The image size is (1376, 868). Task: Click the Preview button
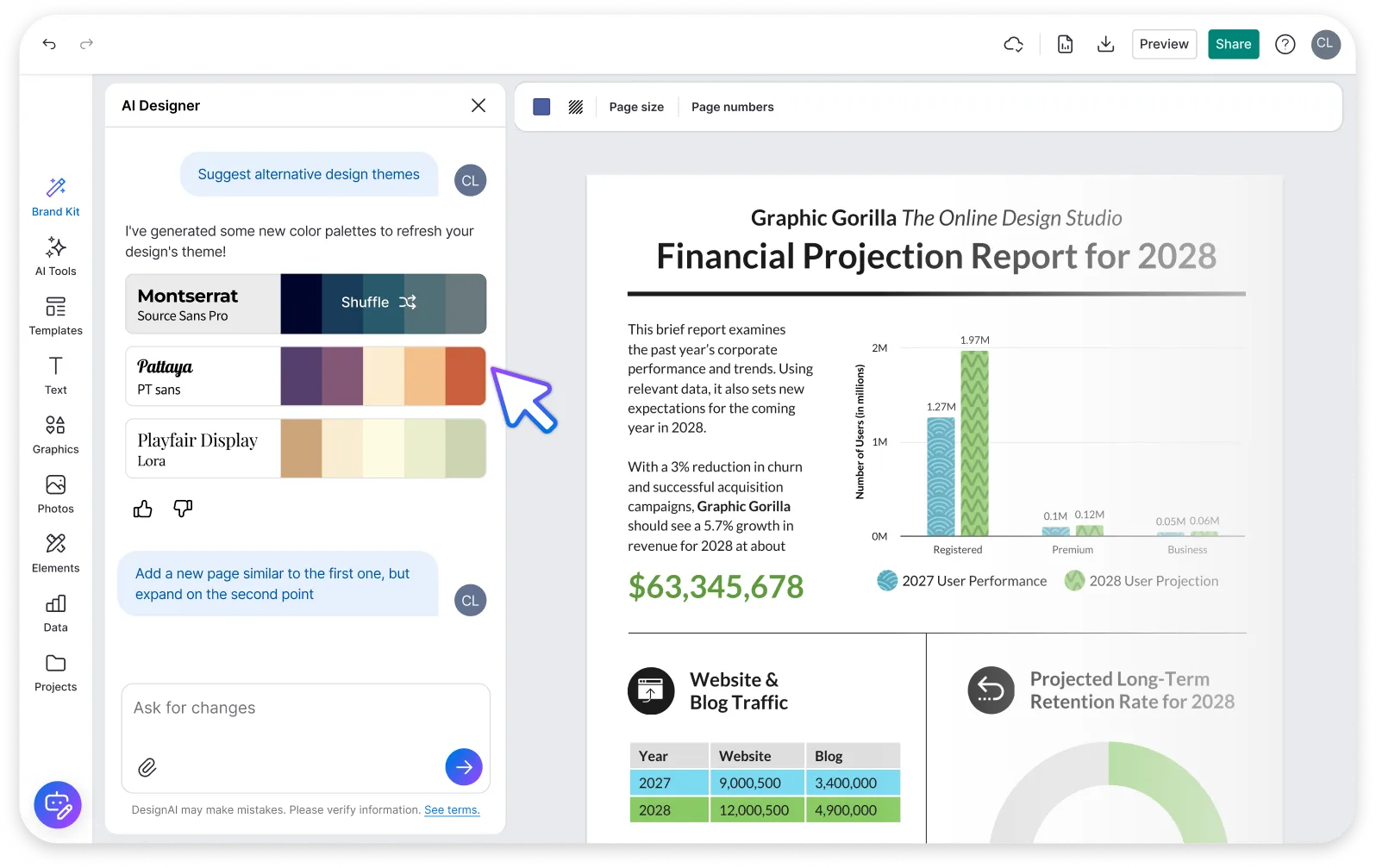[x=1164, y=44]
